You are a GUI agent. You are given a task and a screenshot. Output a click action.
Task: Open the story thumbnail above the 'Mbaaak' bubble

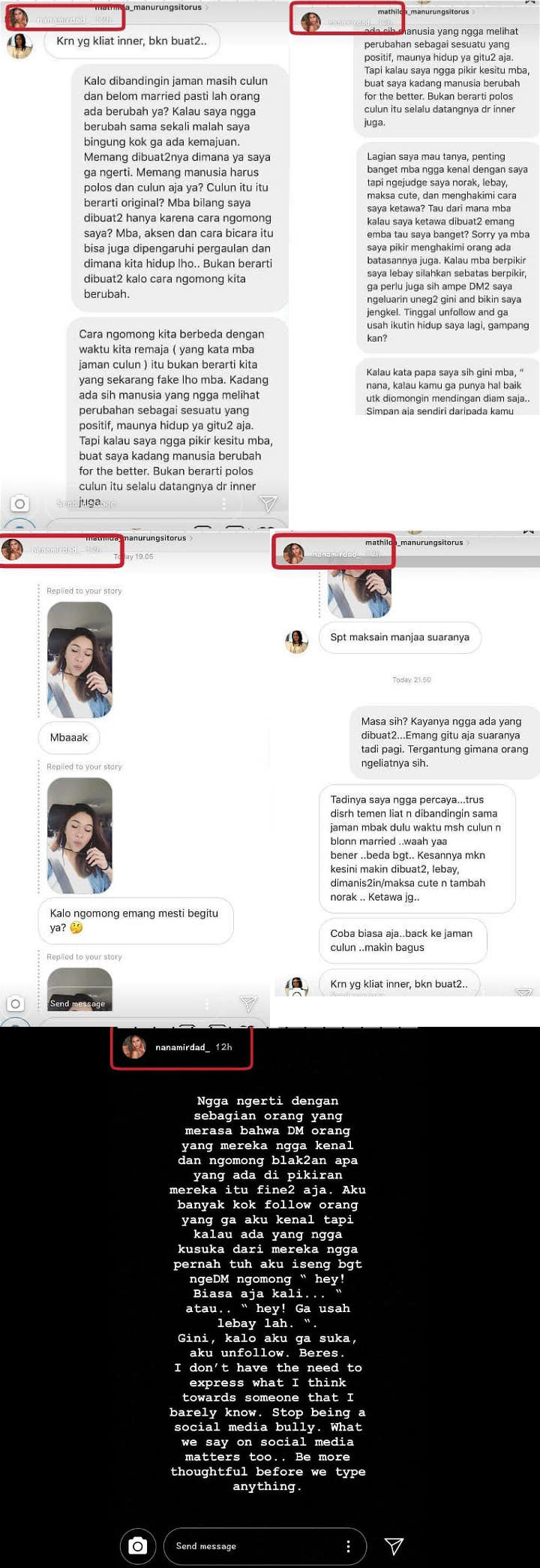click(x=79, y=660)
